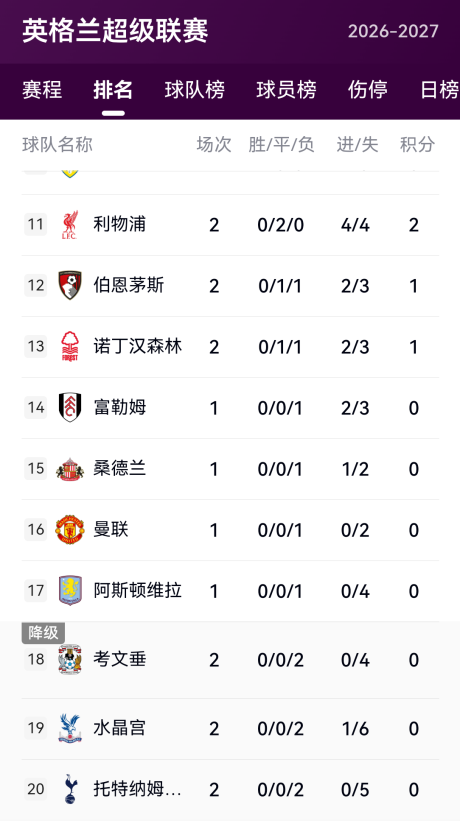Screen dimensions: 460x821
Task: Switch to the 赛程 tab
Action: (x=42, y=90)
